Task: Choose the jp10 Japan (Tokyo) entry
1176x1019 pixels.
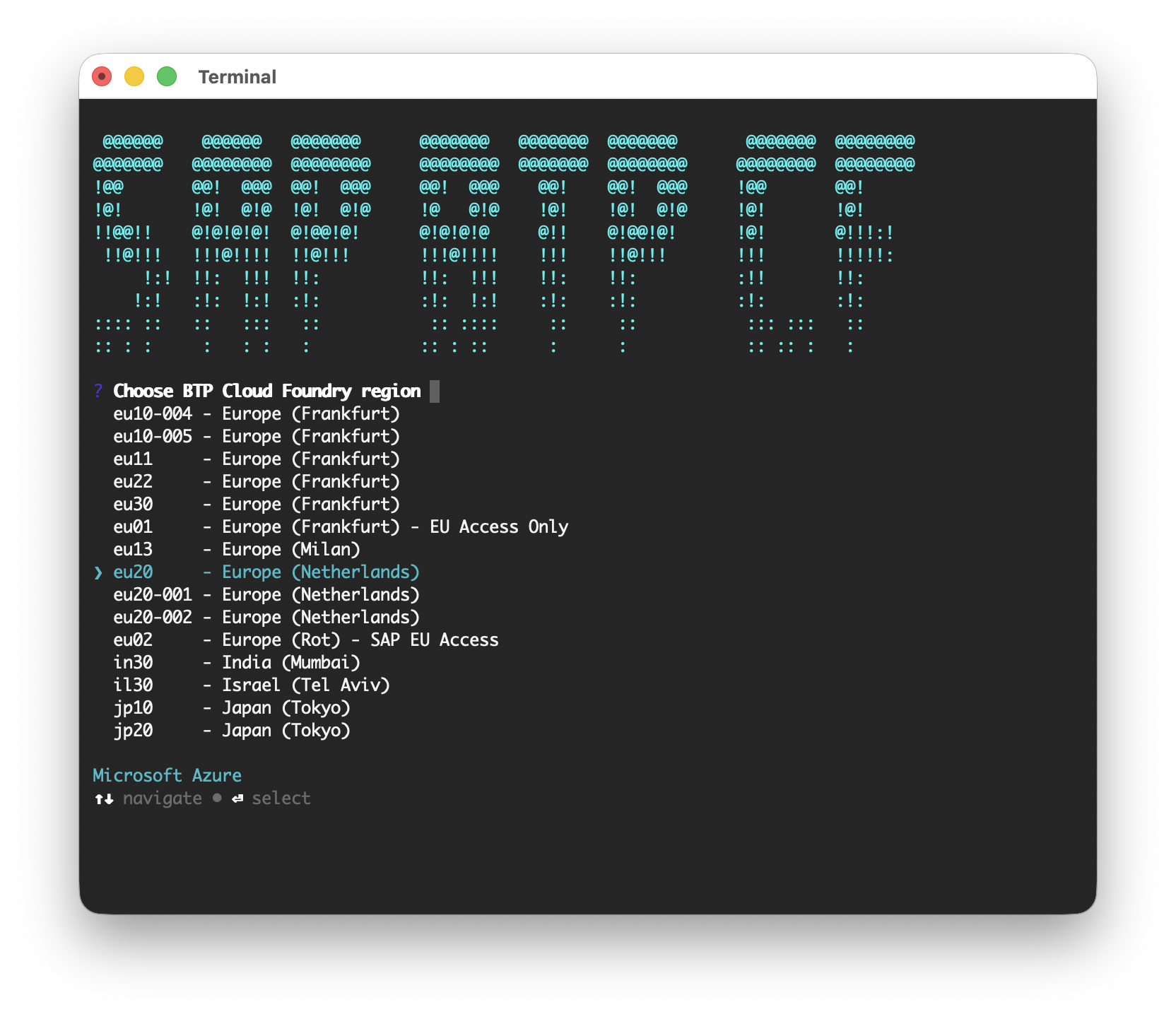Action: coord(232,708)
